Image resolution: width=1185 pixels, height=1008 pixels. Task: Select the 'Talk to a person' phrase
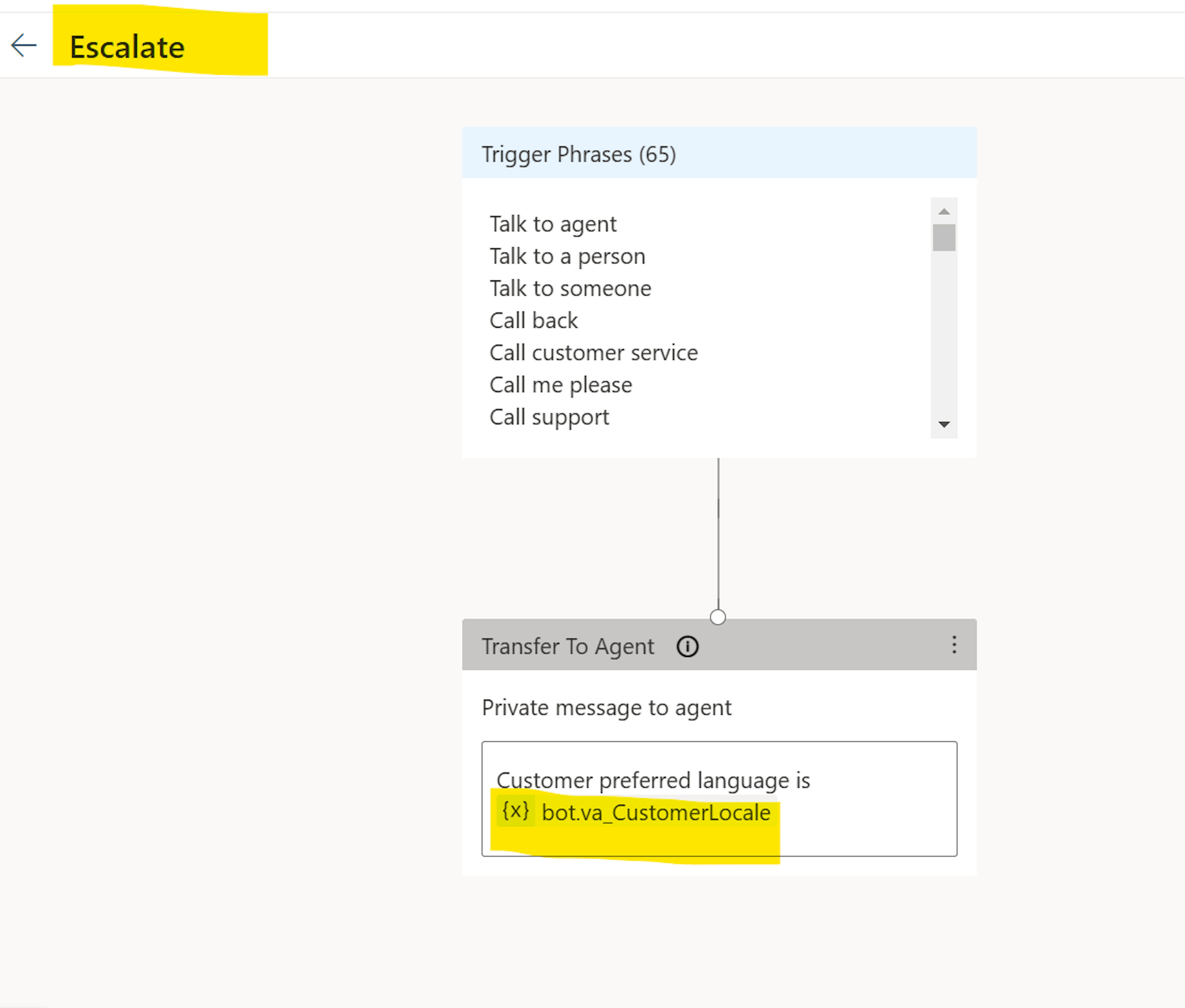[567, 257]
